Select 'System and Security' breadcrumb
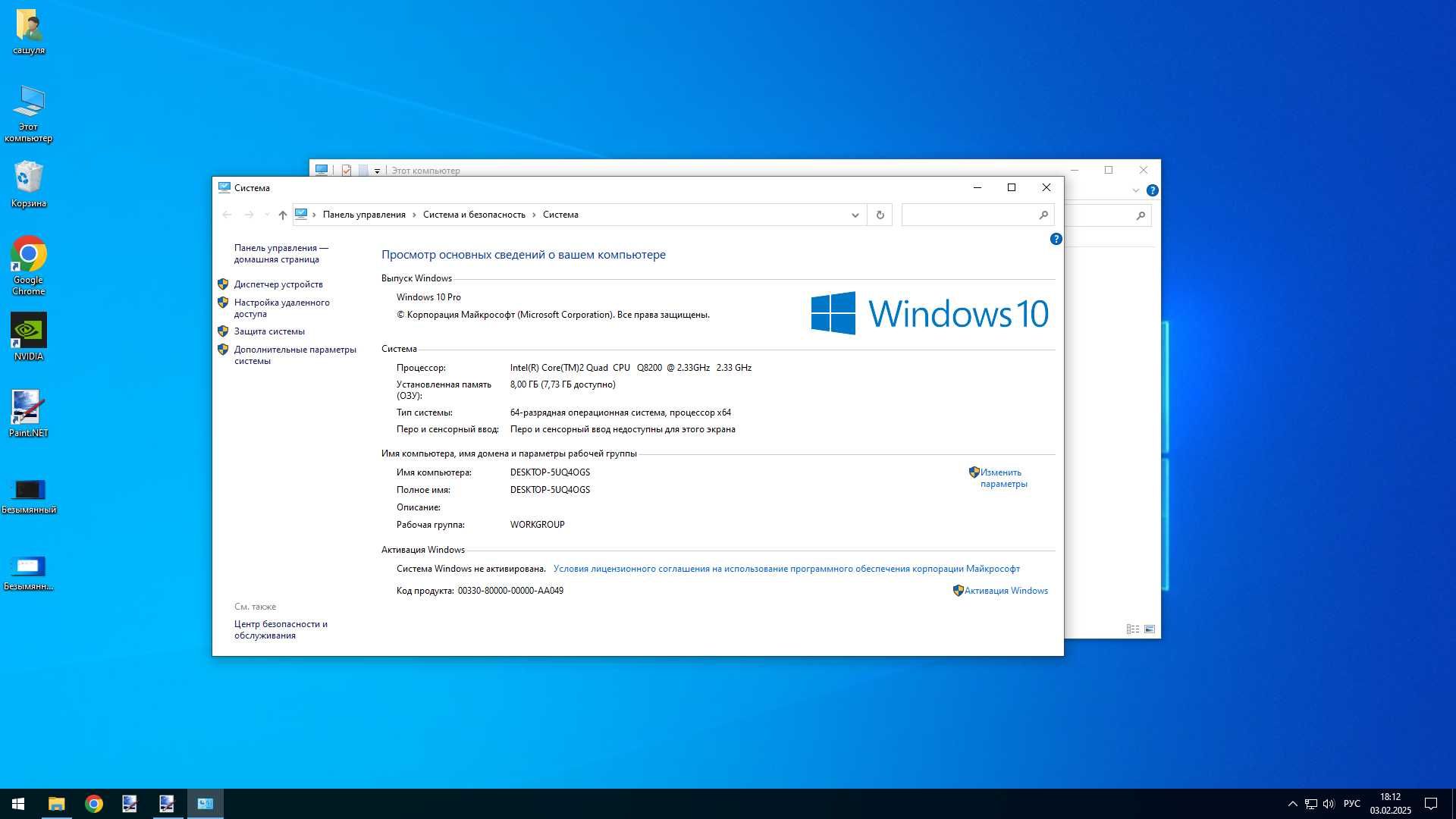The image size is (1456, 819). tap(474, 215)
